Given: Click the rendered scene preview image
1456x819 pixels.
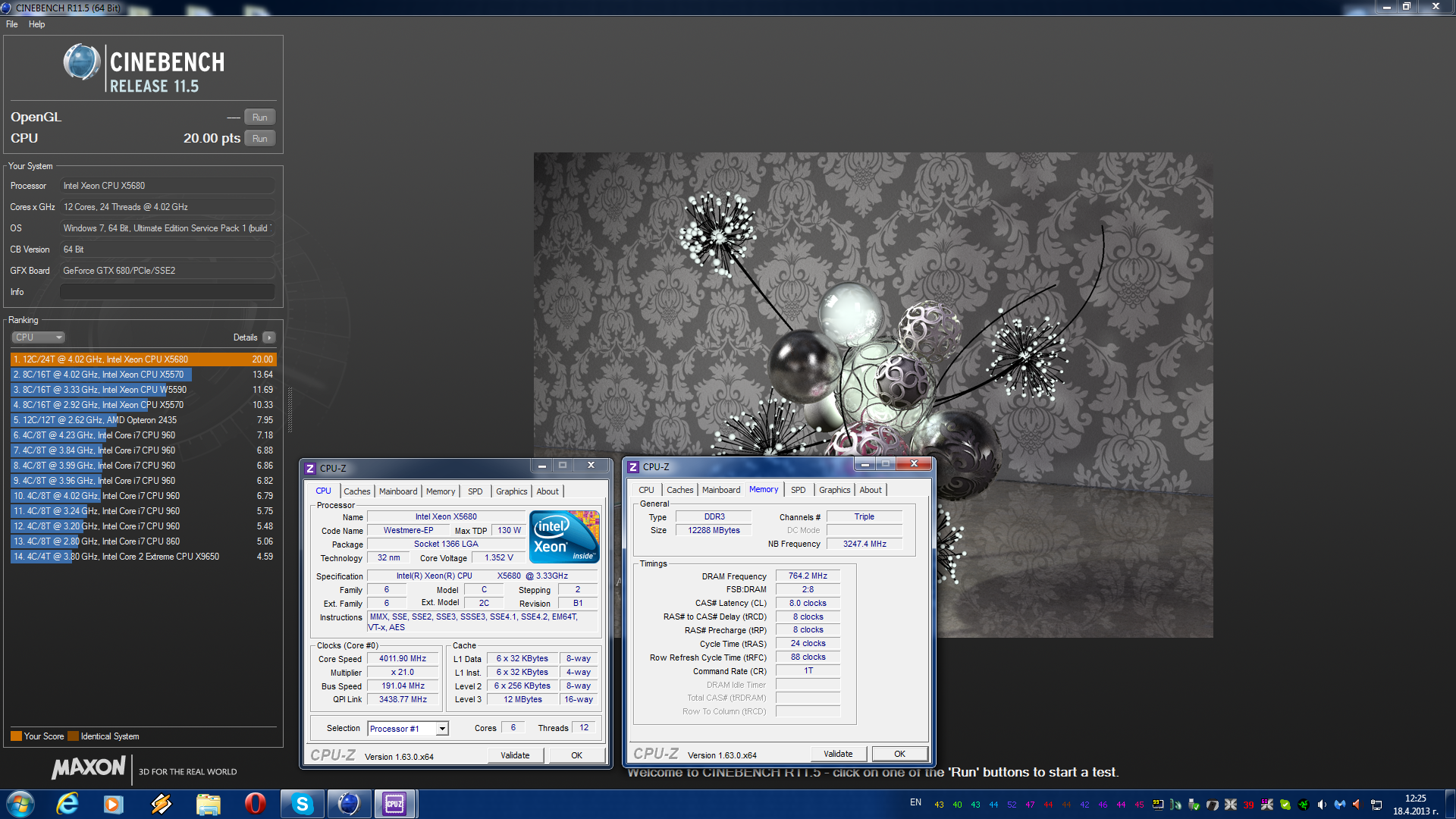Looking at the screenshot, I should [x=873, y=394].
